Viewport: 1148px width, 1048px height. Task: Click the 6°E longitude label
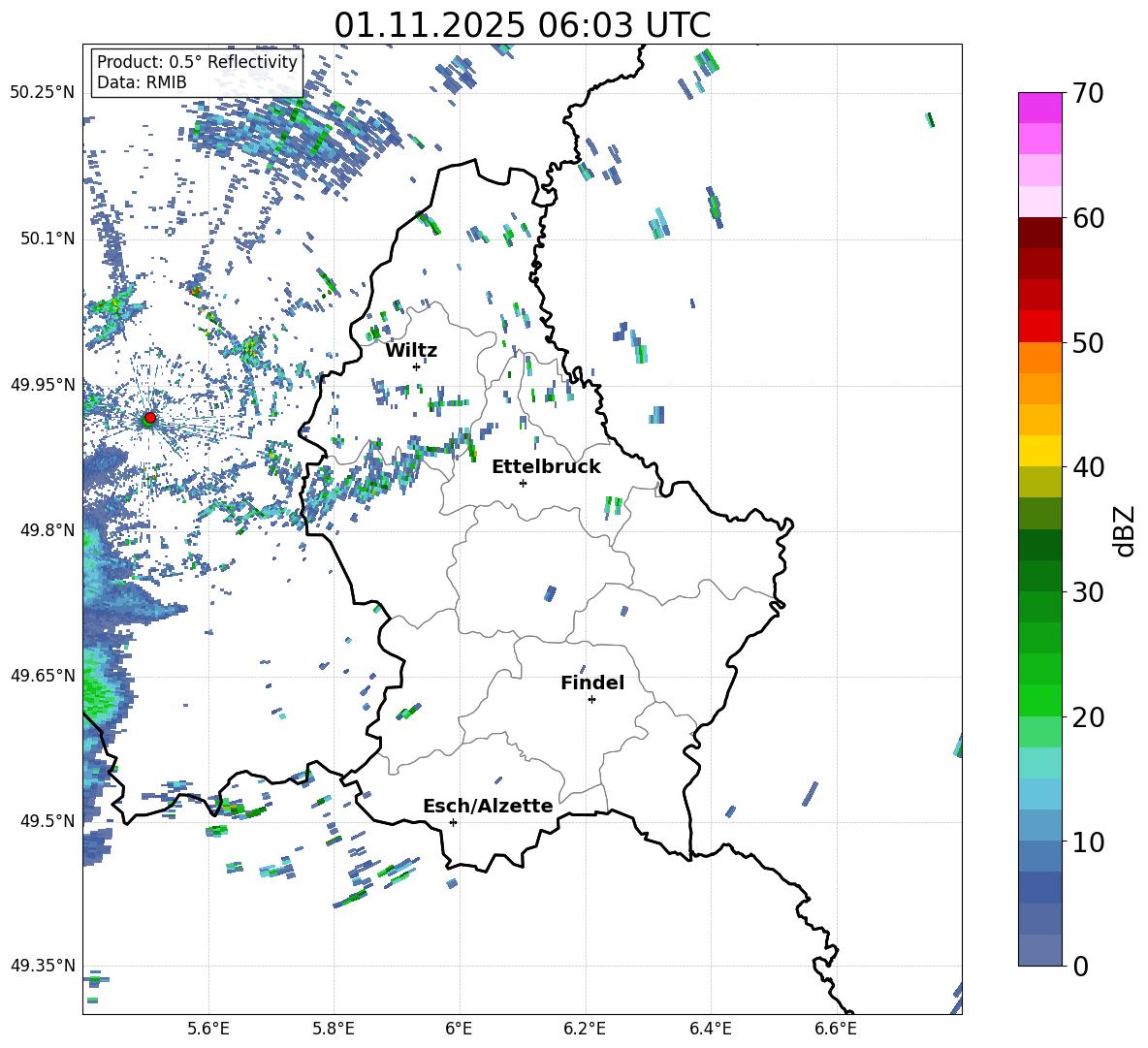tap(459, 1029)
